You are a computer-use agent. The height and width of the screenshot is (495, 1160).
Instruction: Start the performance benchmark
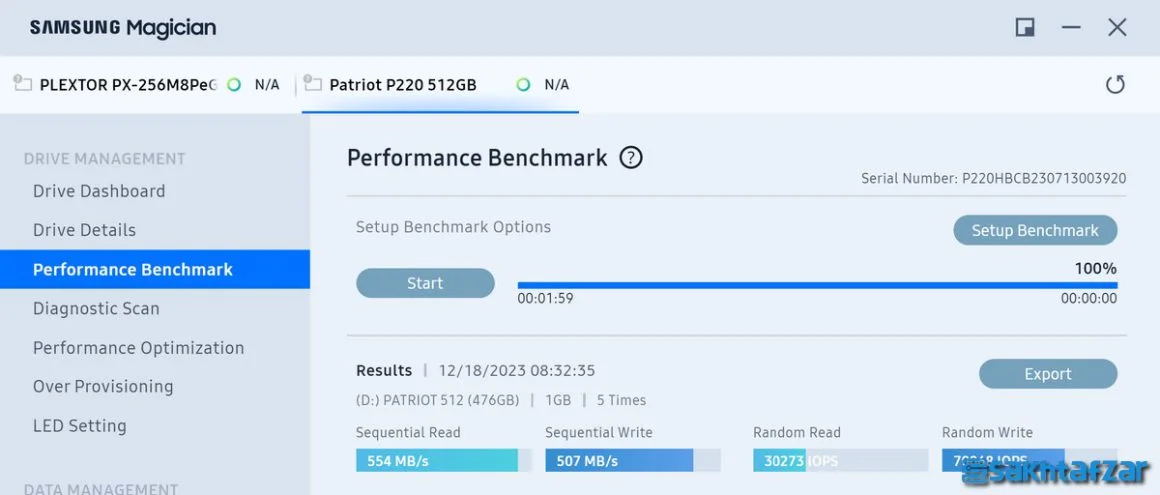coord(425,283)
